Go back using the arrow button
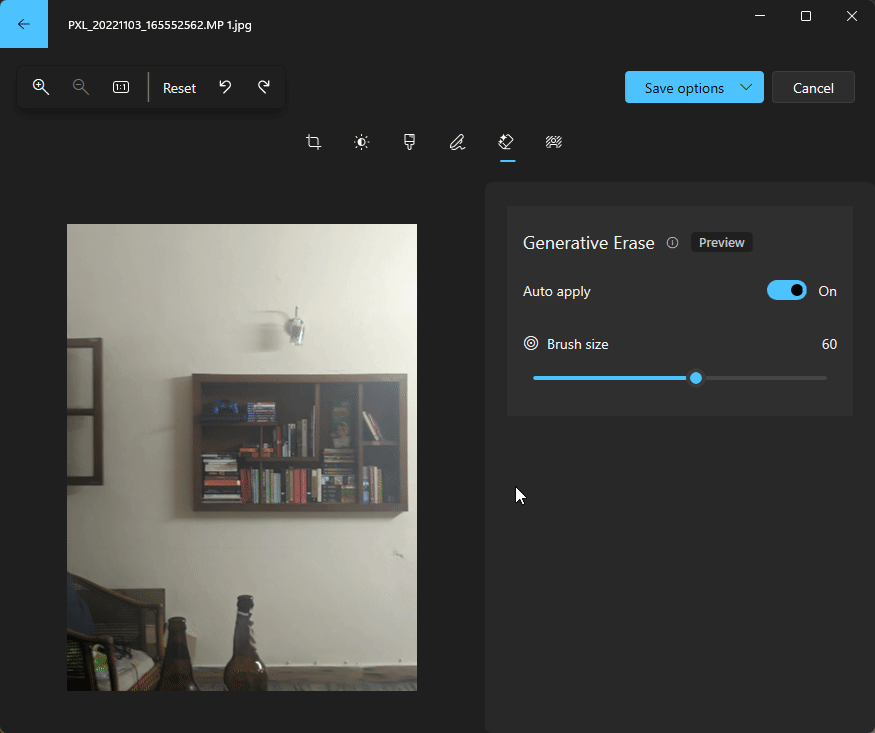The width and height of the screenshot is (875, 733). 23,24
